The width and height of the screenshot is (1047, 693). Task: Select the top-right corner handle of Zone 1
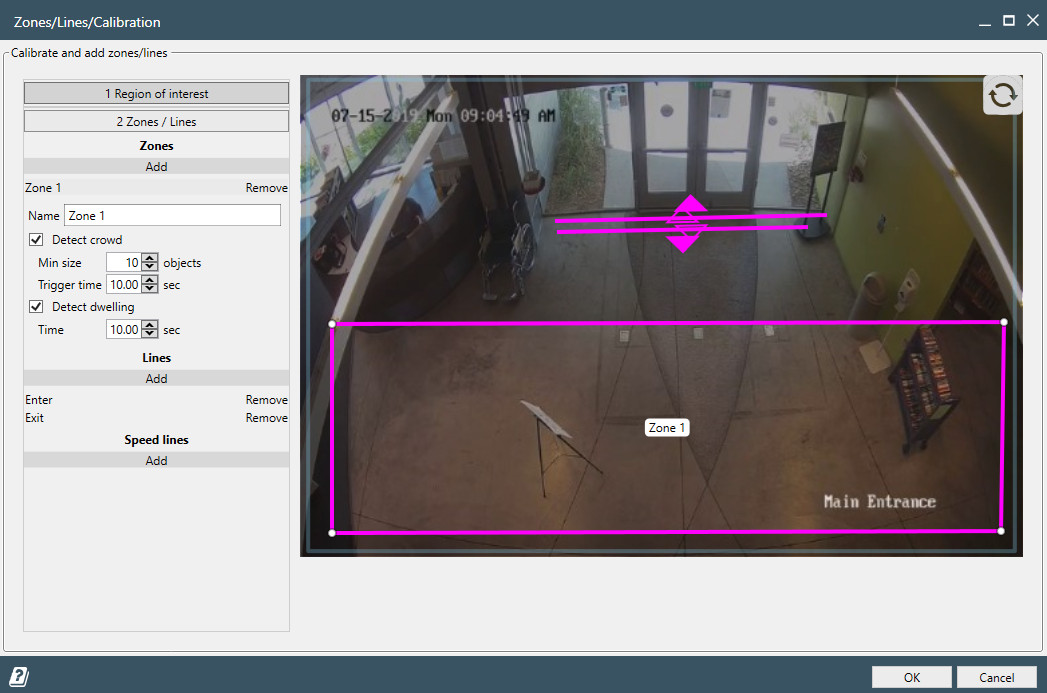pos(1003,322)
